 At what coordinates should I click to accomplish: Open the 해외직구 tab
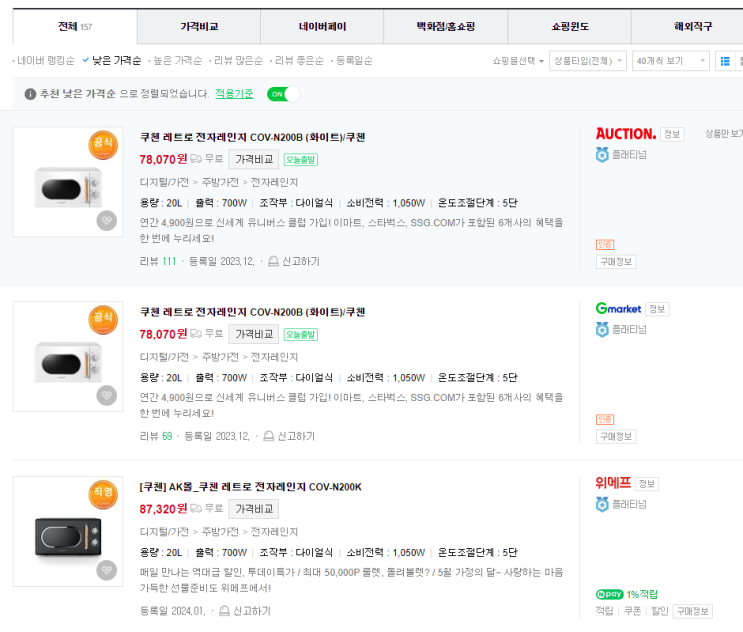point(693,27)
